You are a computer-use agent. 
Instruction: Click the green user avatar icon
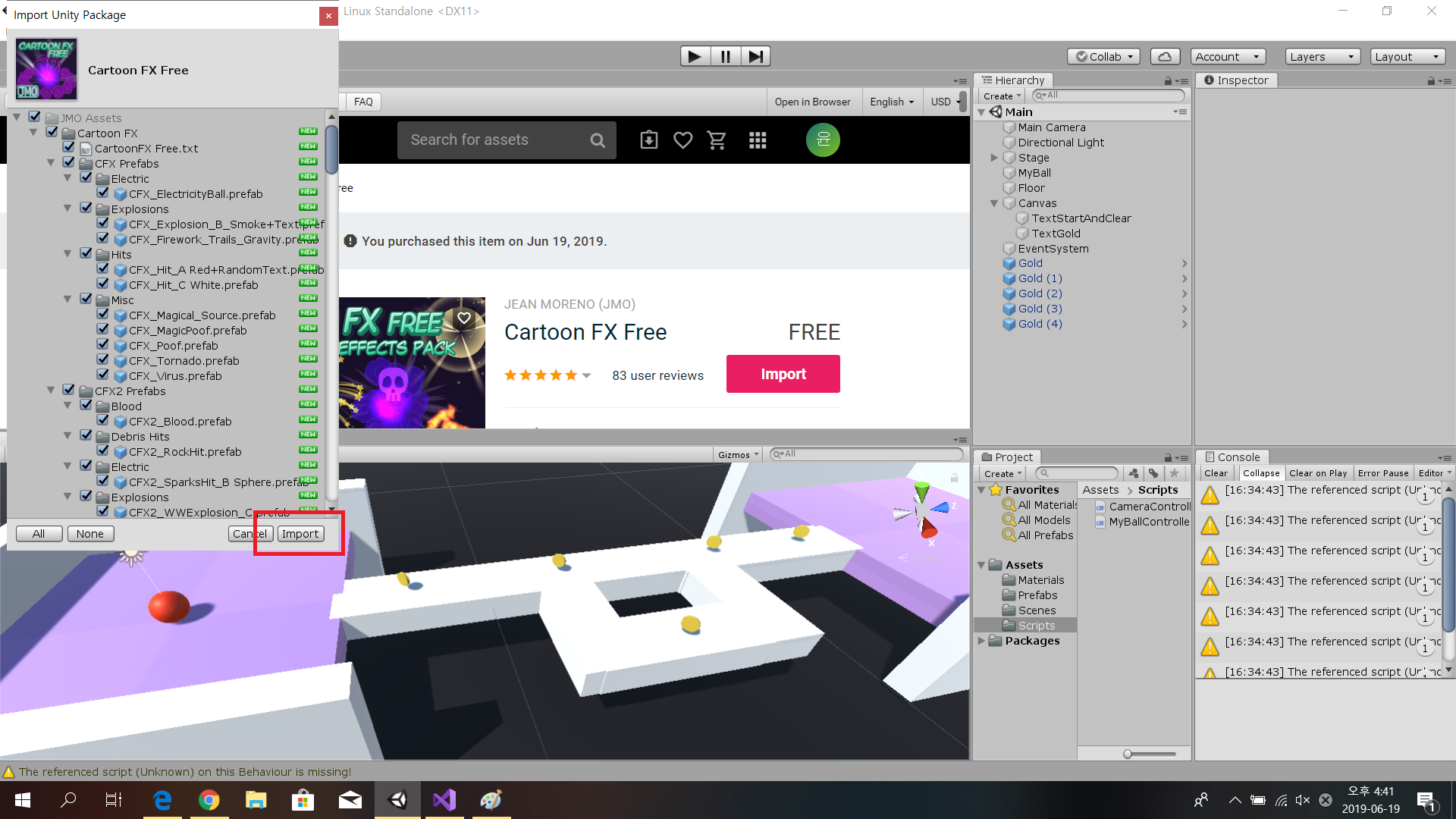pos(823,140)
